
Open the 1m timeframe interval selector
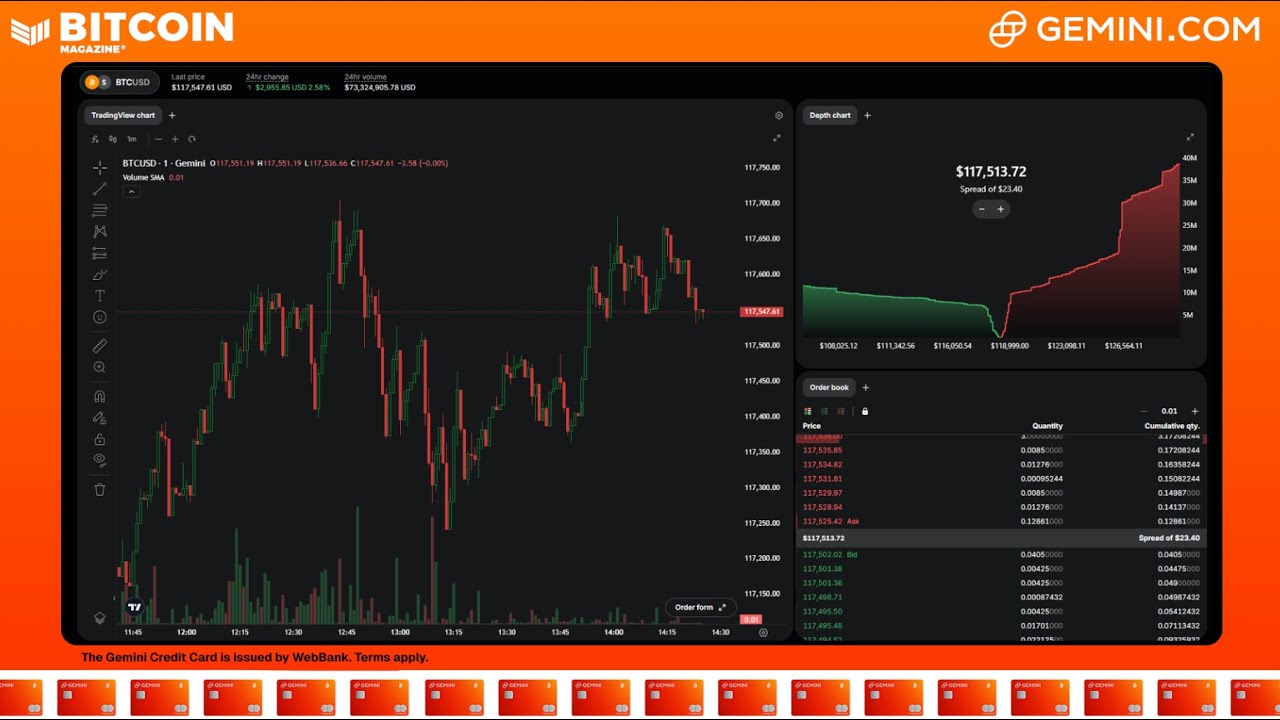point(131,139)
